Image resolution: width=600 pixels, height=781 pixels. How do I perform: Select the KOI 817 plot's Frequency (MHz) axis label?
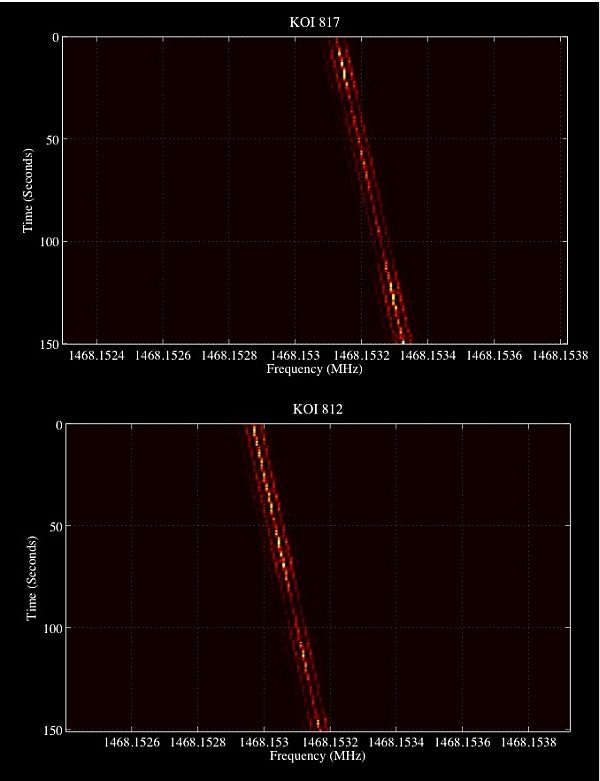314,369
